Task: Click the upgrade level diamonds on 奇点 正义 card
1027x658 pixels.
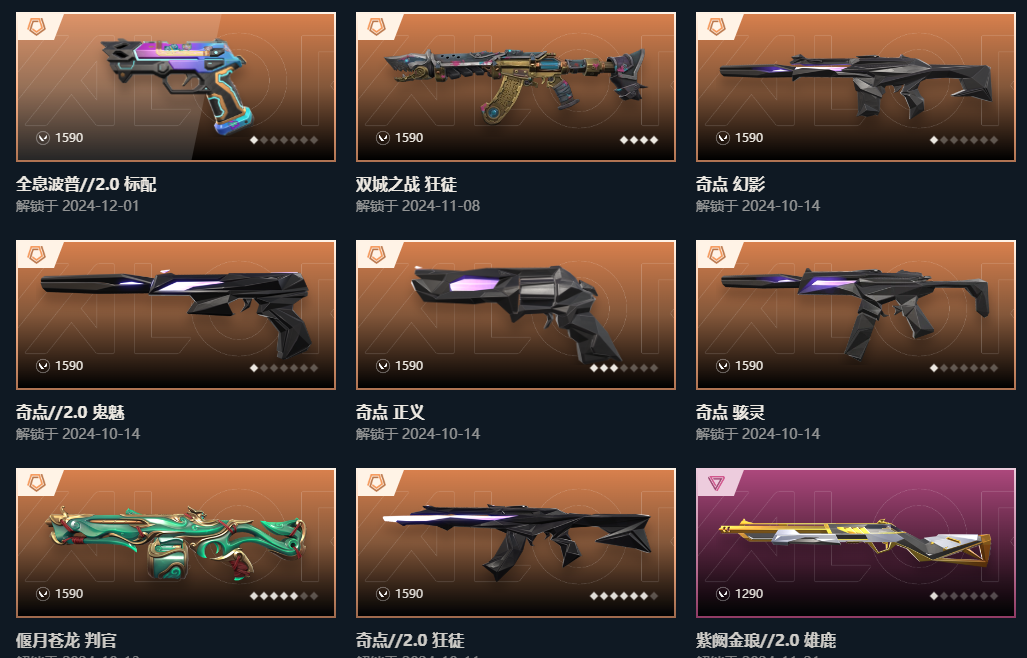Action: [x=624, y=368]
